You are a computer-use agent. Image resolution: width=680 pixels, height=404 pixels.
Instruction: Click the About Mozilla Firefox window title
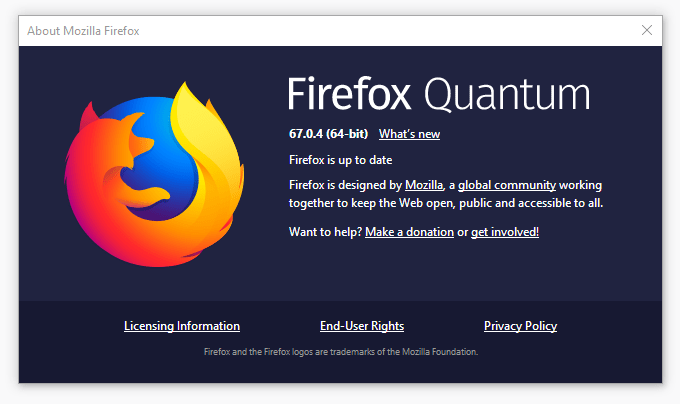click(x=83, y=31)
